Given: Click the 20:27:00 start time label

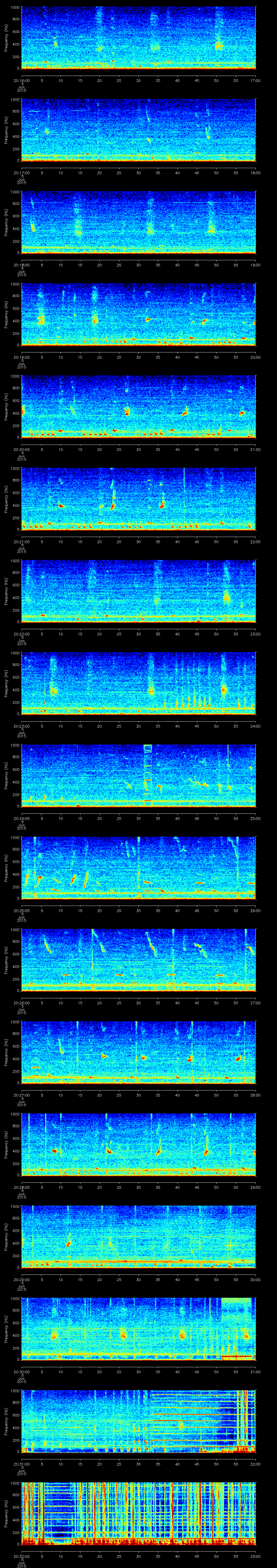Looking at the screenshot, I should tap(21, 1095).
